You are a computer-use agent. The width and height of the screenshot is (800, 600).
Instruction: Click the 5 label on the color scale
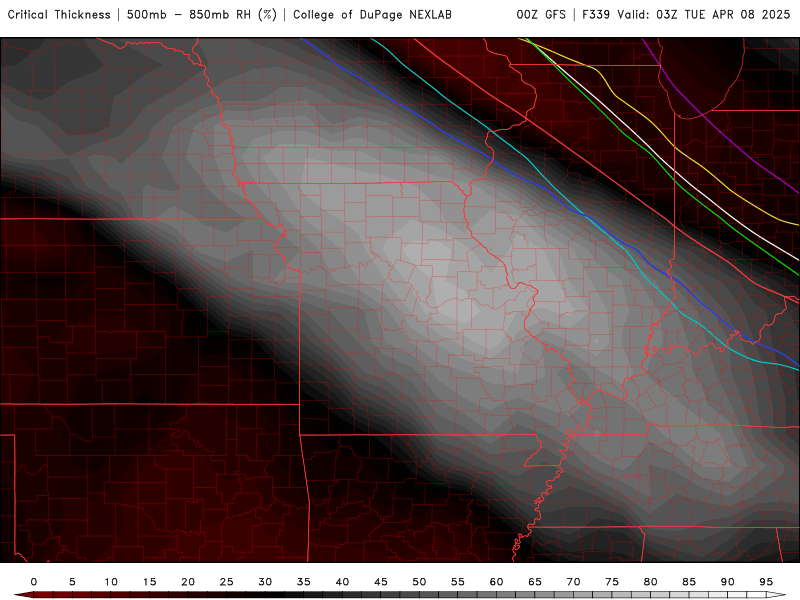72,582
